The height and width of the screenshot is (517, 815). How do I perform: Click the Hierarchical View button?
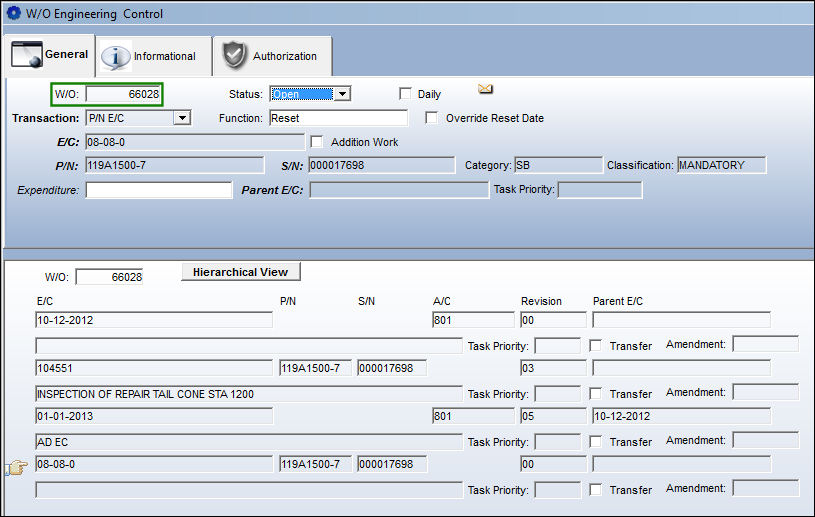click(x=241, y=272)
